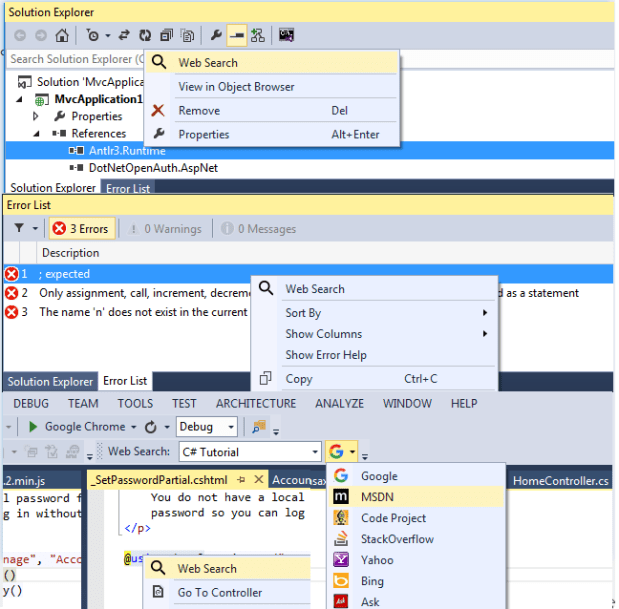Image resolution: width=619 pixels, height=609 pixels.
Task: Close the _SetPasswordPartial.cshtml tab
Action: pos(259,480)
